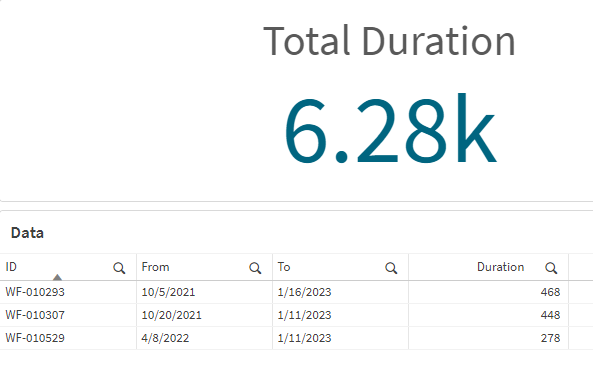
Task: Select From date 4/8/2022
Action: pos(165,338)
